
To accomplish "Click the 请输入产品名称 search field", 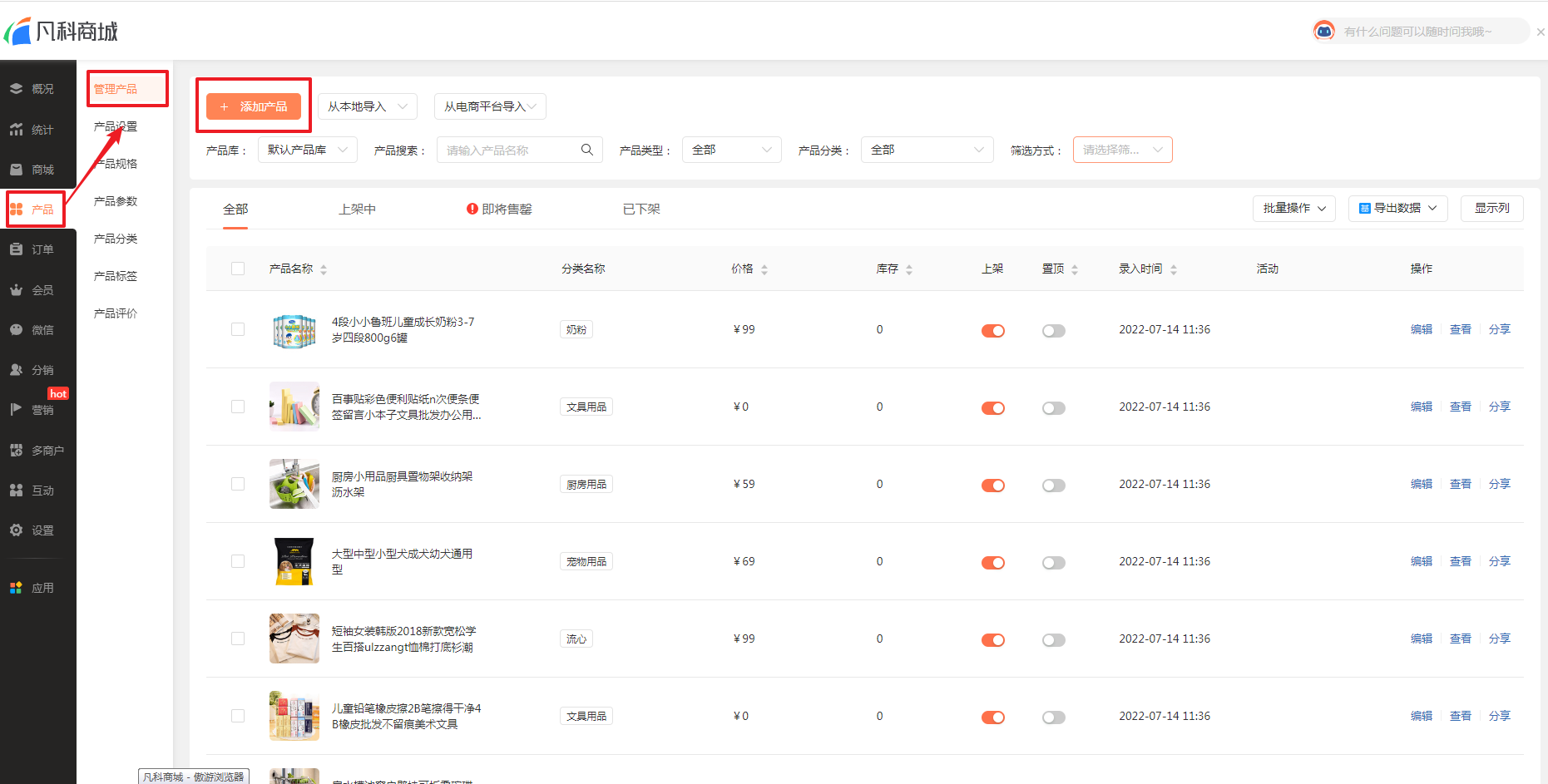I will click(x=507, y=150).
